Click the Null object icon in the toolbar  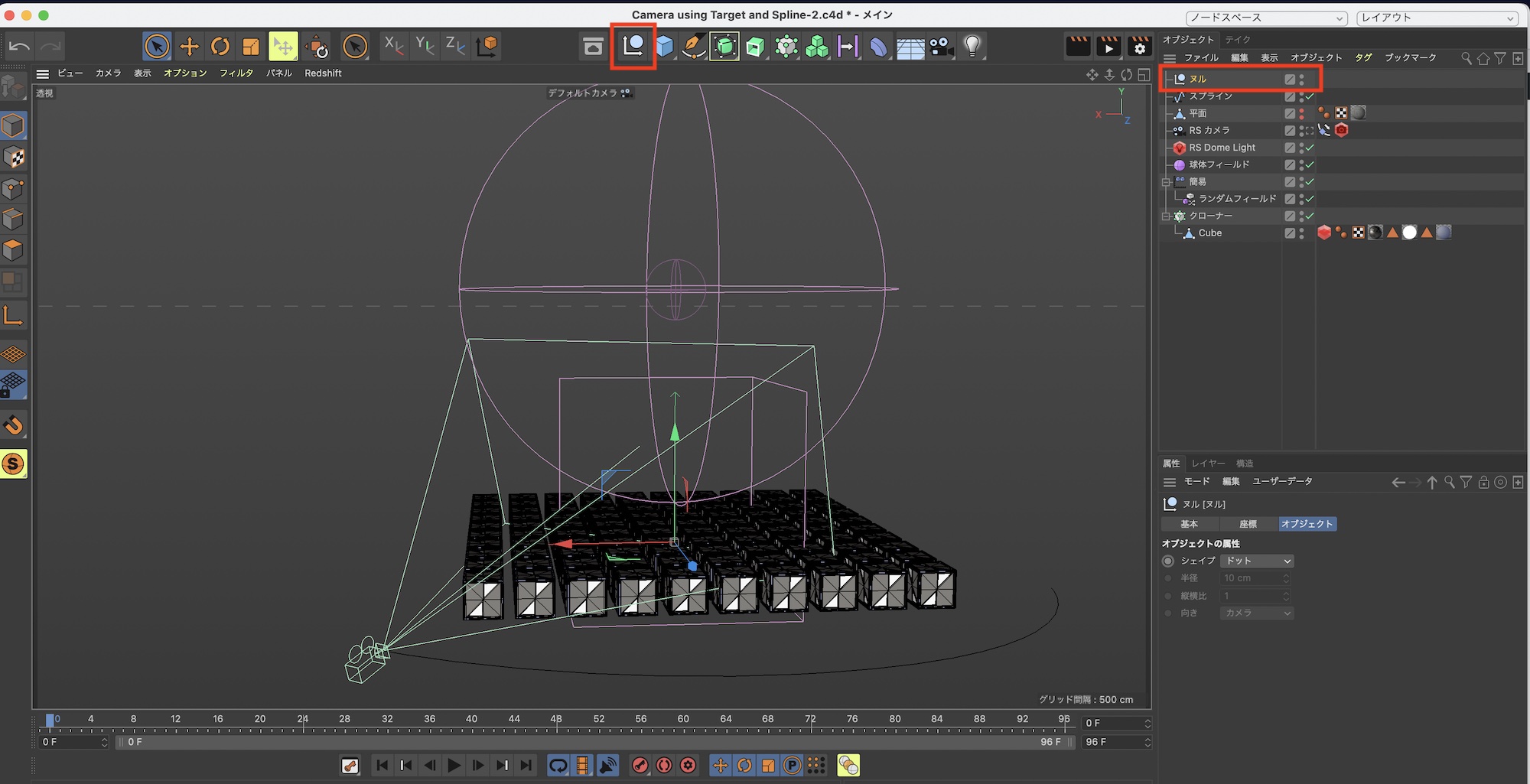click(x=633, y=46)
